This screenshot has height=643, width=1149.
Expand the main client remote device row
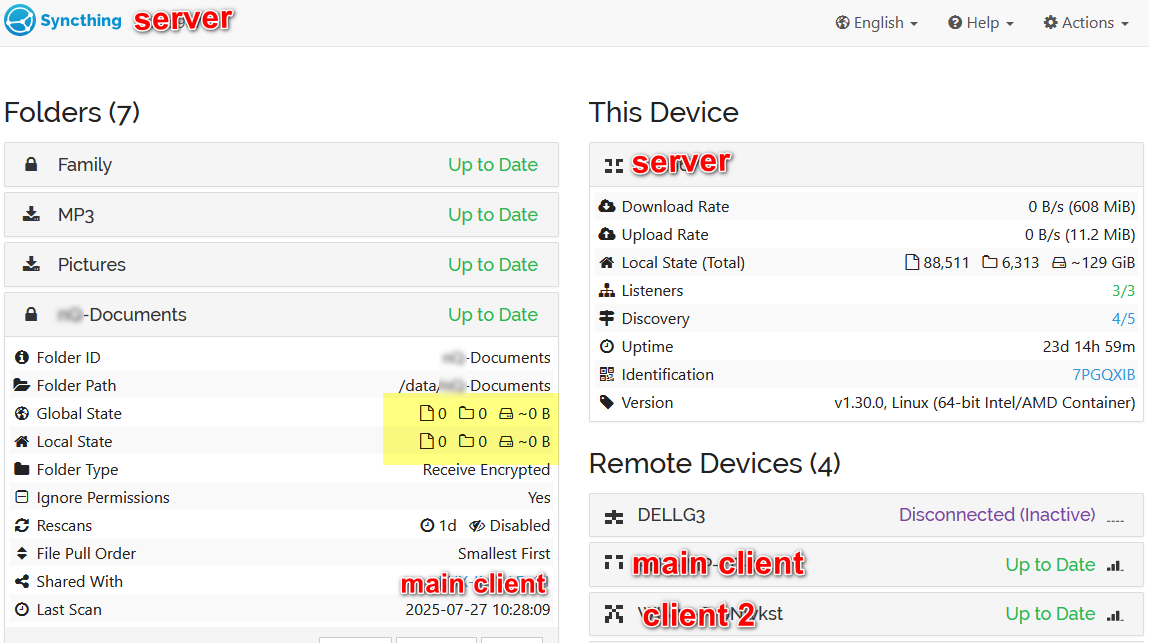pos(866,565)
